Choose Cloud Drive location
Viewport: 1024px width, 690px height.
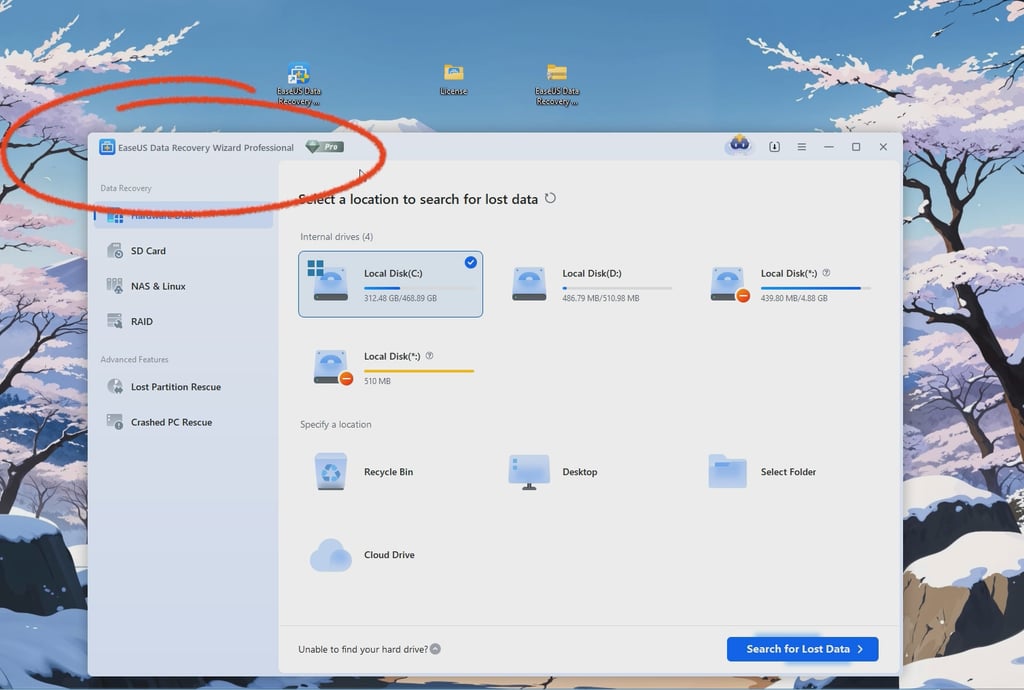(x=391, y=554)
